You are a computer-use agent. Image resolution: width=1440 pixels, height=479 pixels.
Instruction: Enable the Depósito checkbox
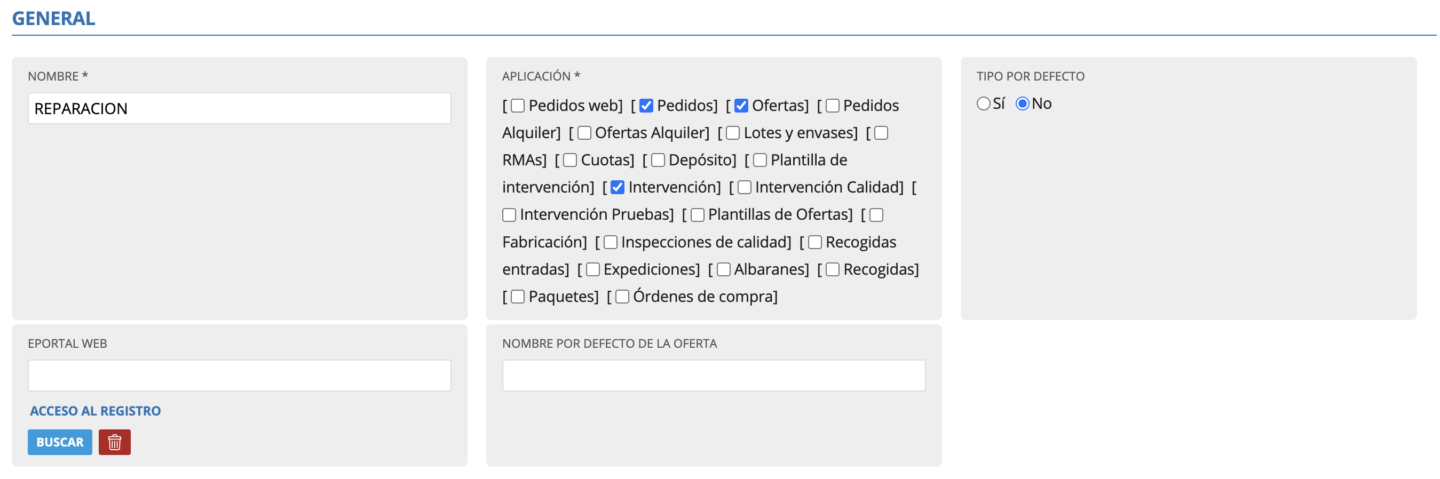click(659, 160)
